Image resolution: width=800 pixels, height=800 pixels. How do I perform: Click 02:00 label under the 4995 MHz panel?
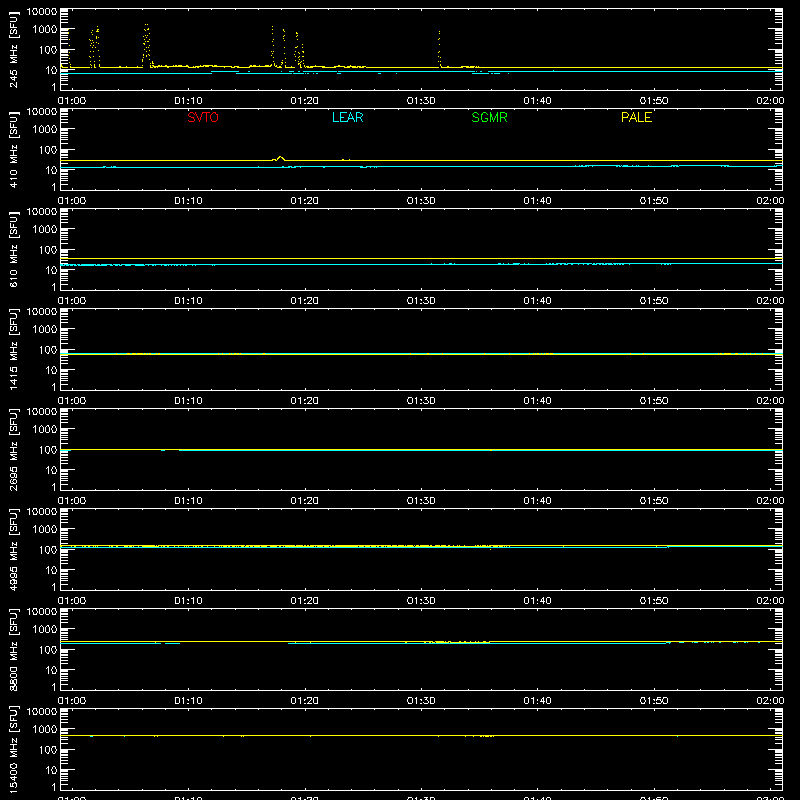(770, 601)
